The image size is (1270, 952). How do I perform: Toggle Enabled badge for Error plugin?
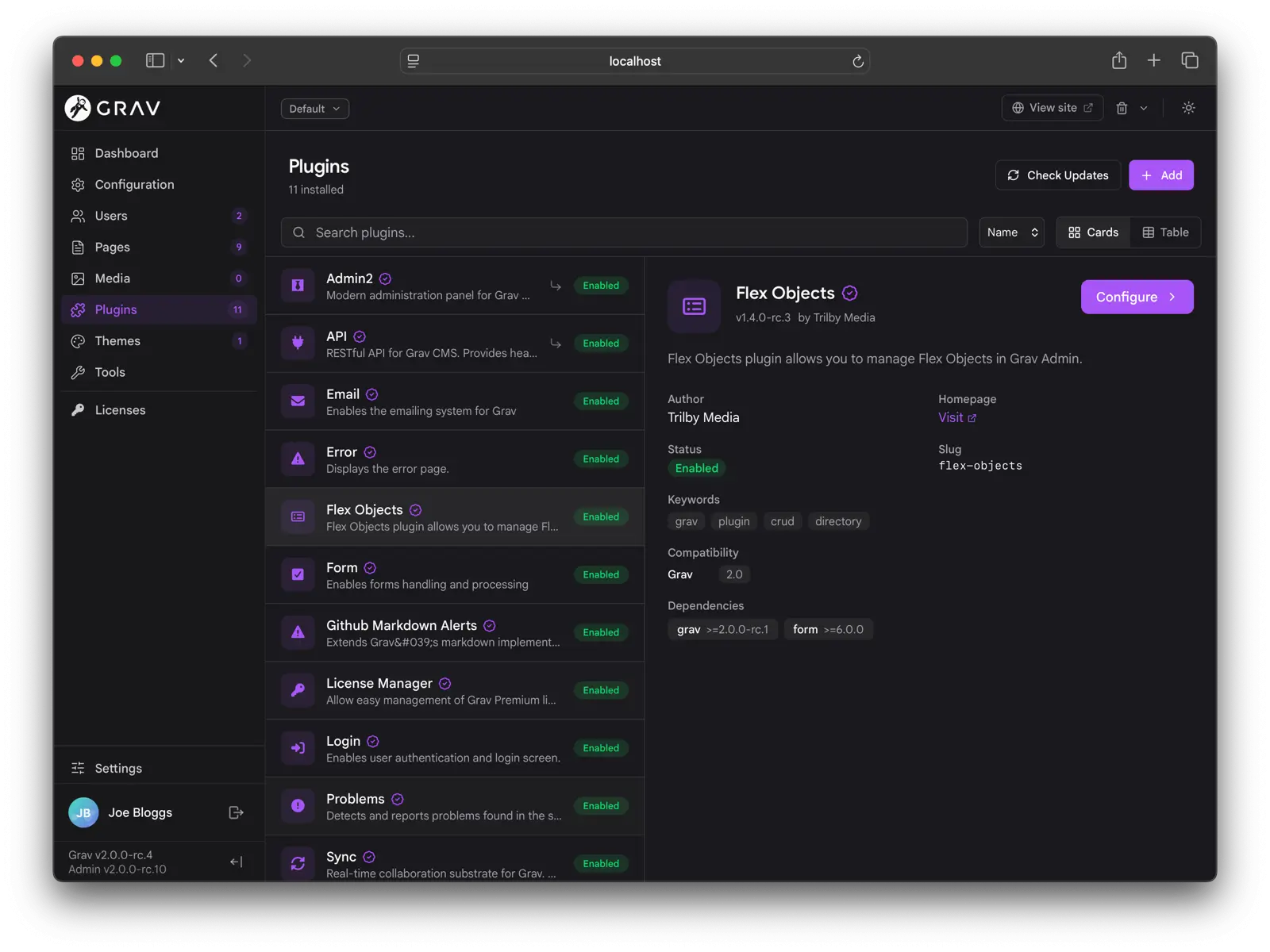pos(601,459)
